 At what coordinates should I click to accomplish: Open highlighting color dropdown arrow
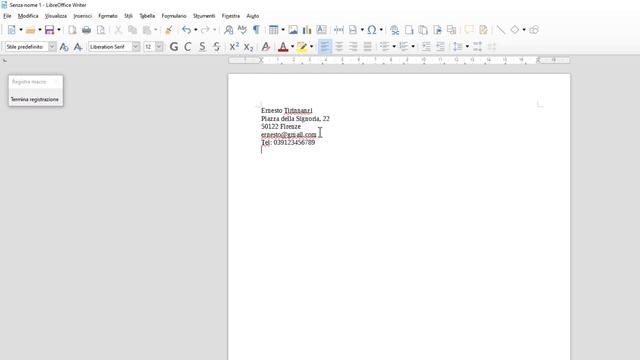point(311,47)
